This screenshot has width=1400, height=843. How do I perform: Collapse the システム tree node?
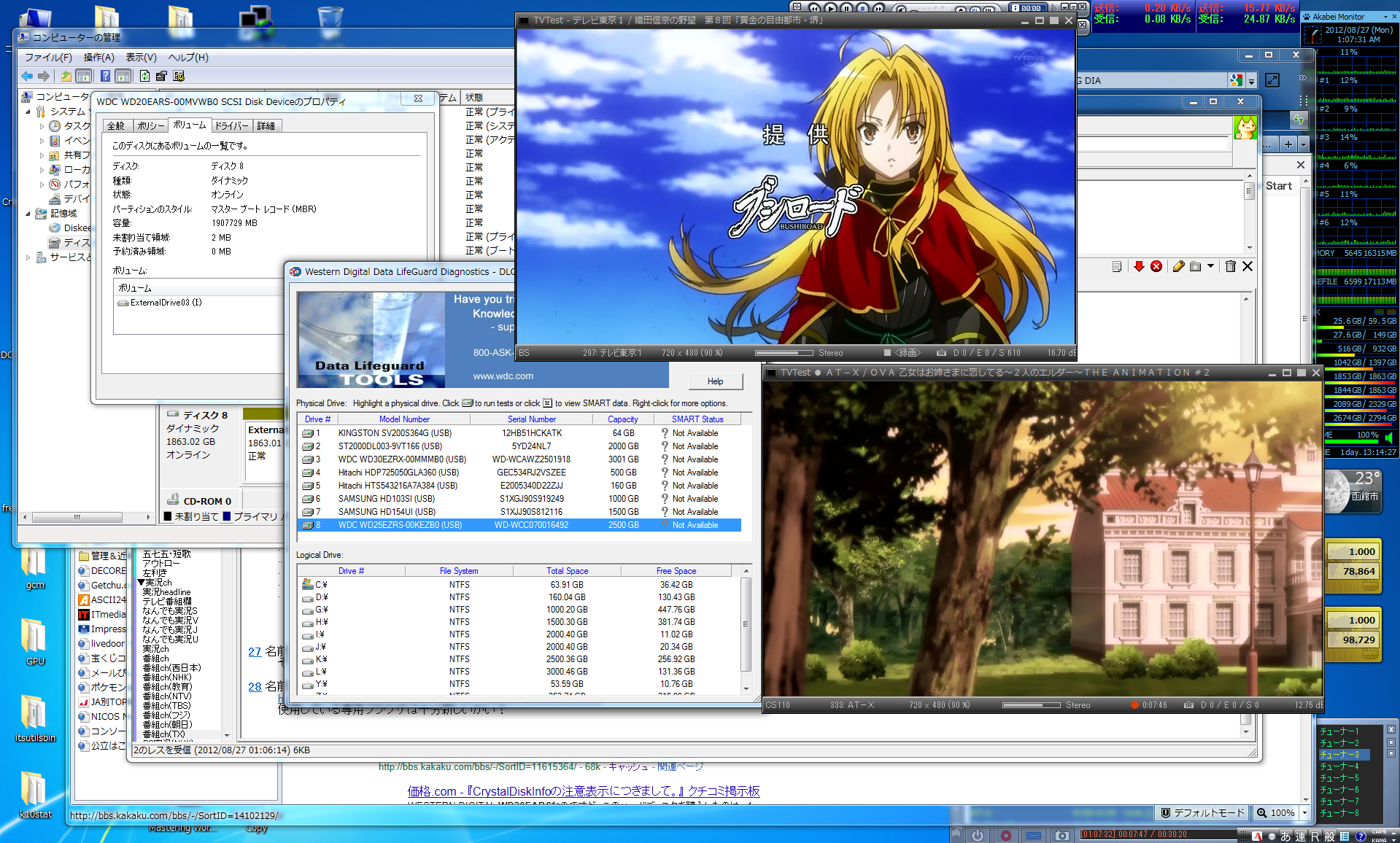(x=28, y=112)
